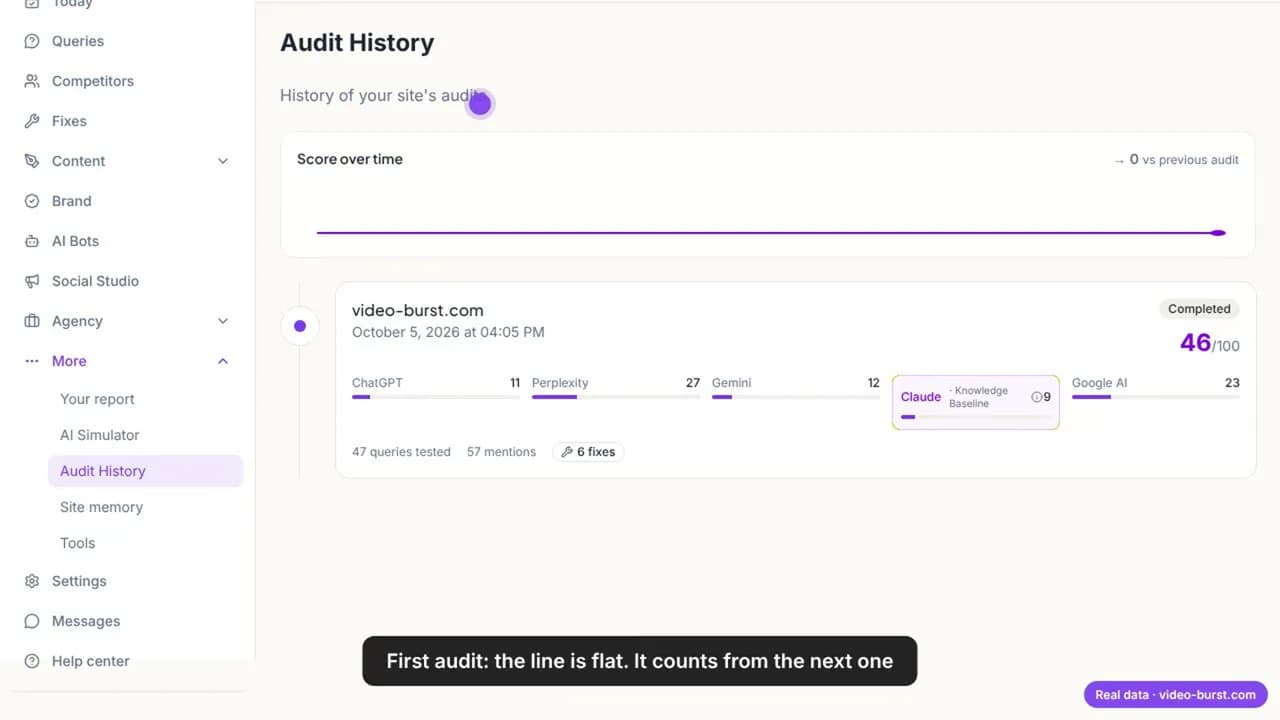Click the Competitors people icon
Screen dimensions: 1280x720
tap(32, 81)
